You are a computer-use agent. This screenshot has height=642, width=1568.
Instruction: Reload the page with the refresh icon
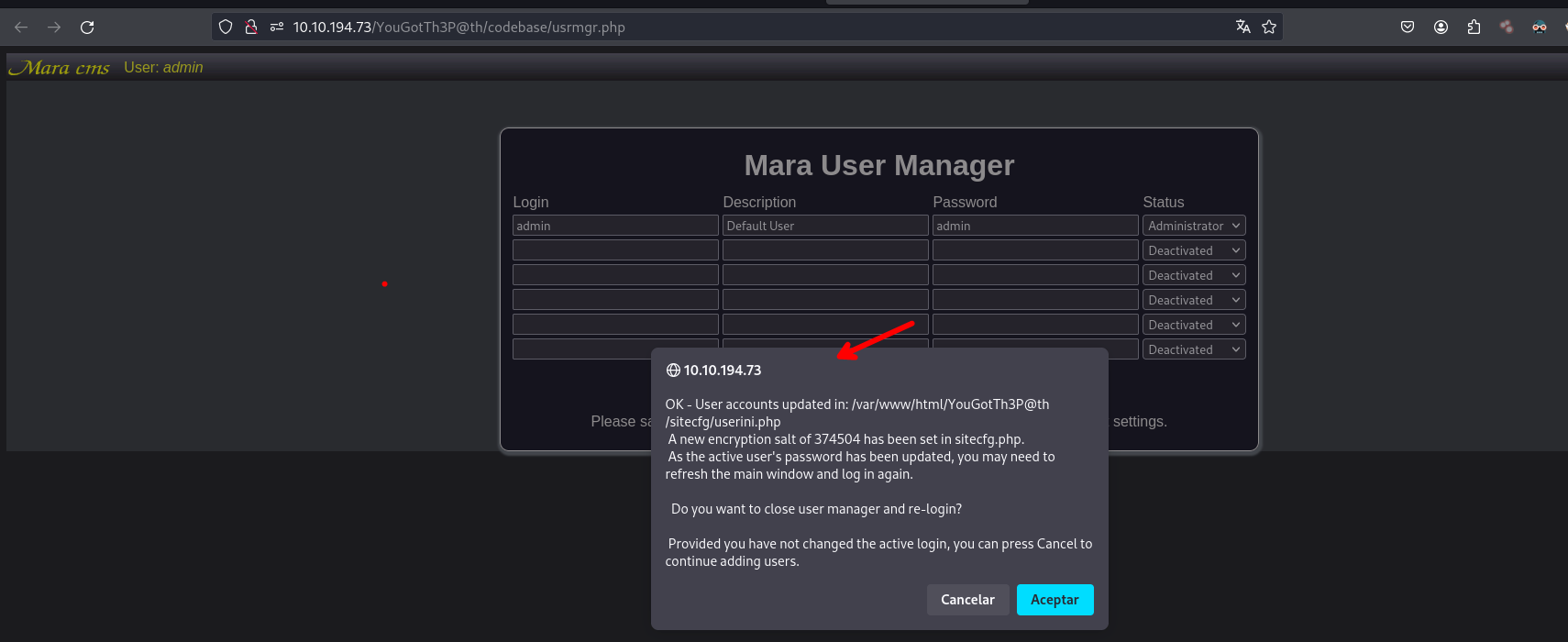pos(87,28)
